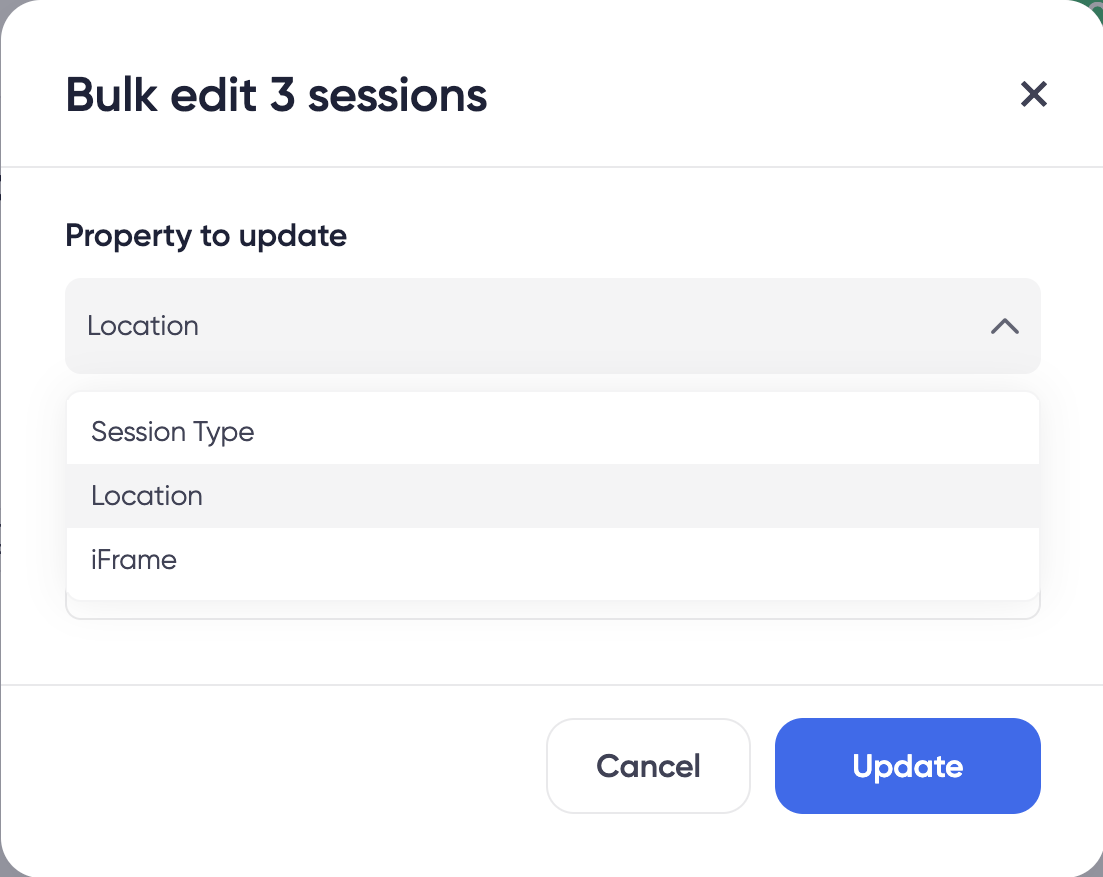The image size is (1103, 877).
Task: Confirm changes with the Update button
Action: pyautogui.click(x=907, y=766)
